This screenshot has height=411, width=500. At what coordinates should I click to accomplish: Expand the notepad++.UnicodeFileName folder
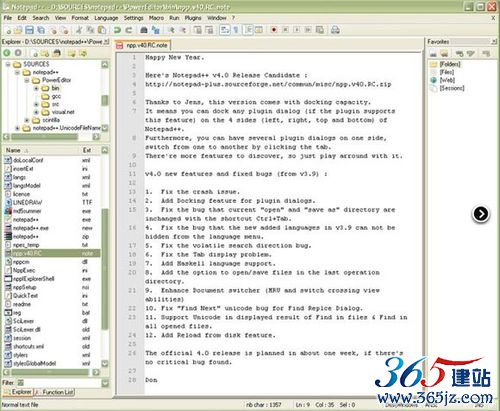click(x=17, y=128)
